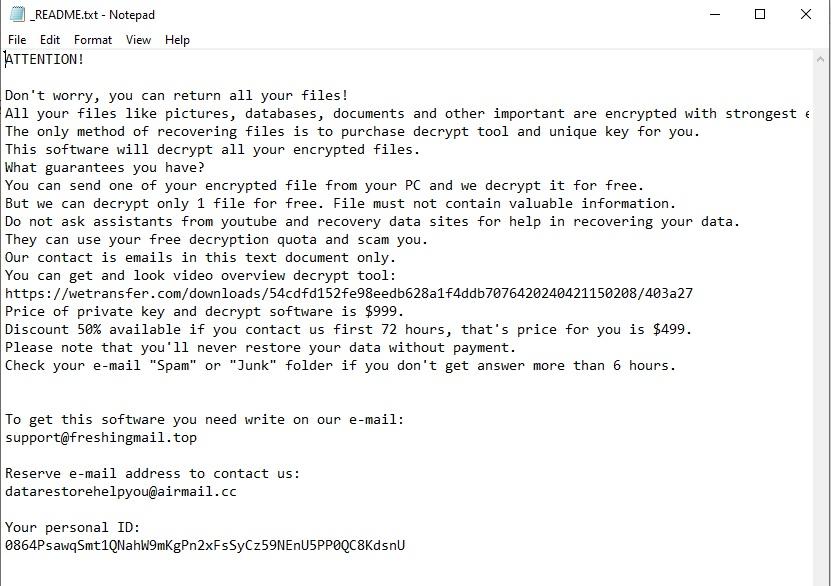This screenshot has width=831, height=586.
Task: Place cursor in the personal ID string
Action: point(205,545)
